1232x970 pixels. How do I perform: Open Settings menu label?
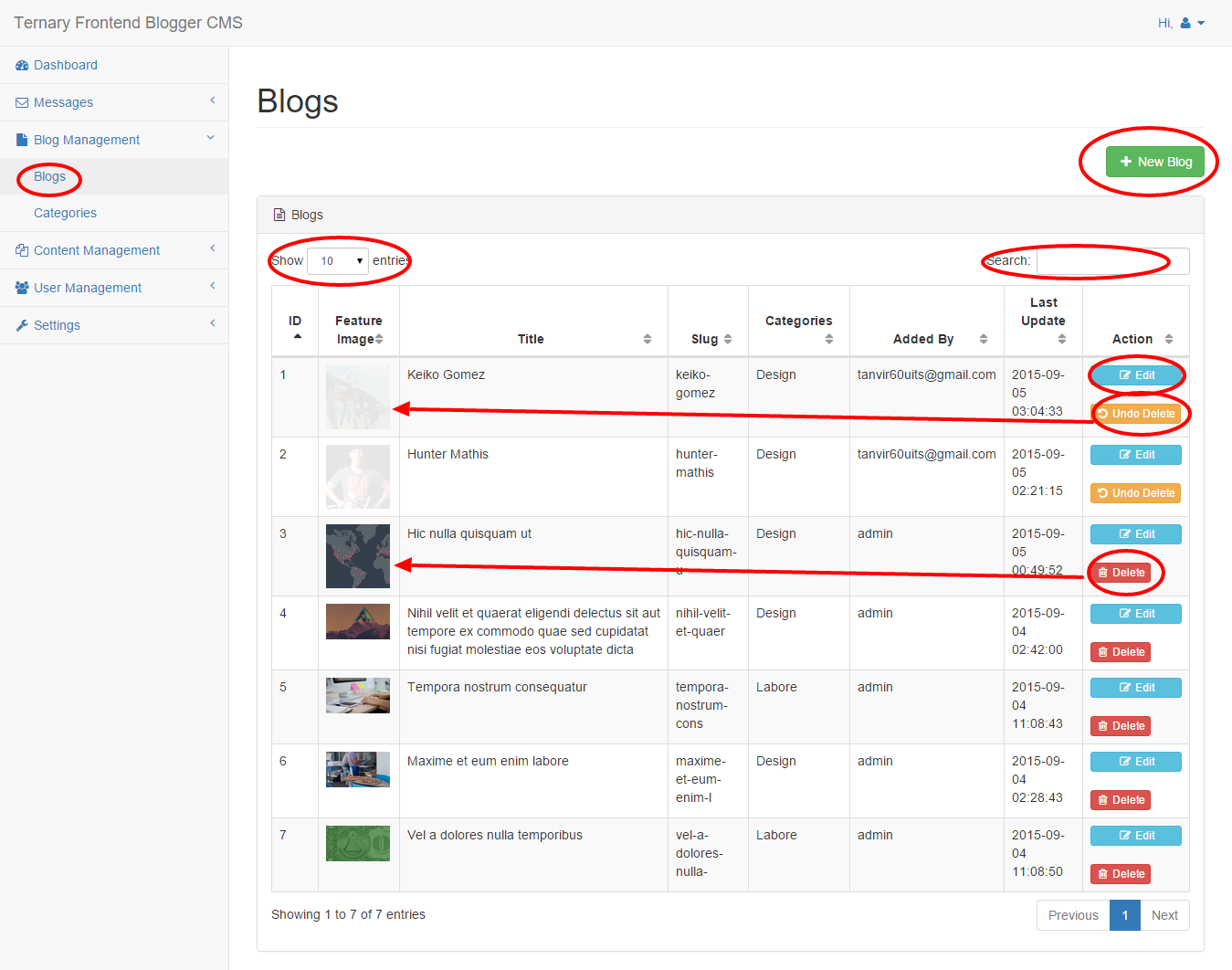57,325
